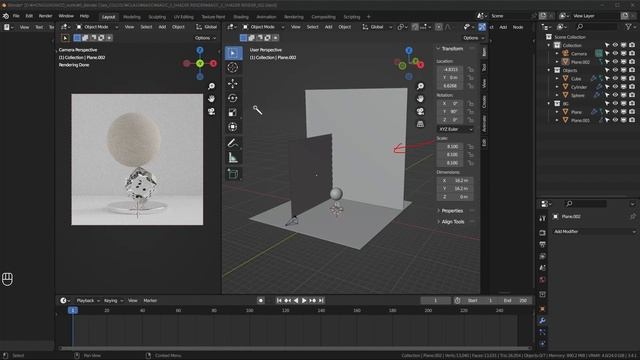Click pan hand icon in Camera Perspective viewport

[211, 99]
